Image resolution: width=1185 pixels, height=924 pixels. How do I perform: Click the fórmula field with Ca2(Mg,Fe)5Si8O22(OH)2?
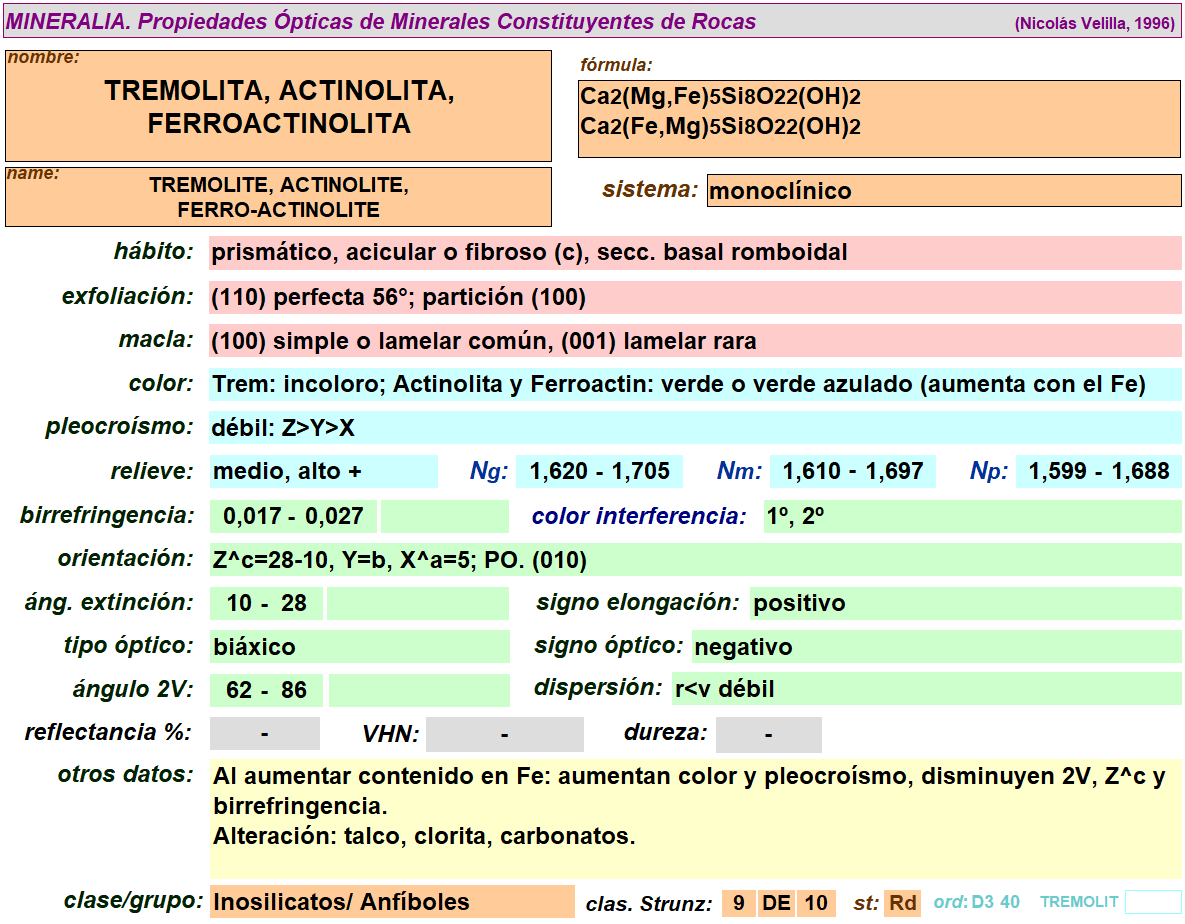coord(879,119)
